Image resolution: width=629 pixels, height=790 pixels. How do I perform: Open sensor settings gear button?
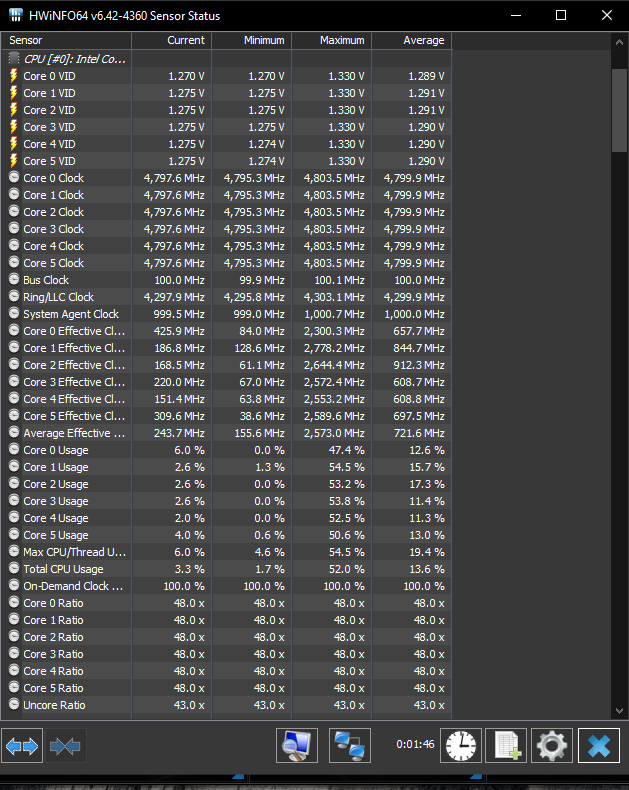click(551, 746)
